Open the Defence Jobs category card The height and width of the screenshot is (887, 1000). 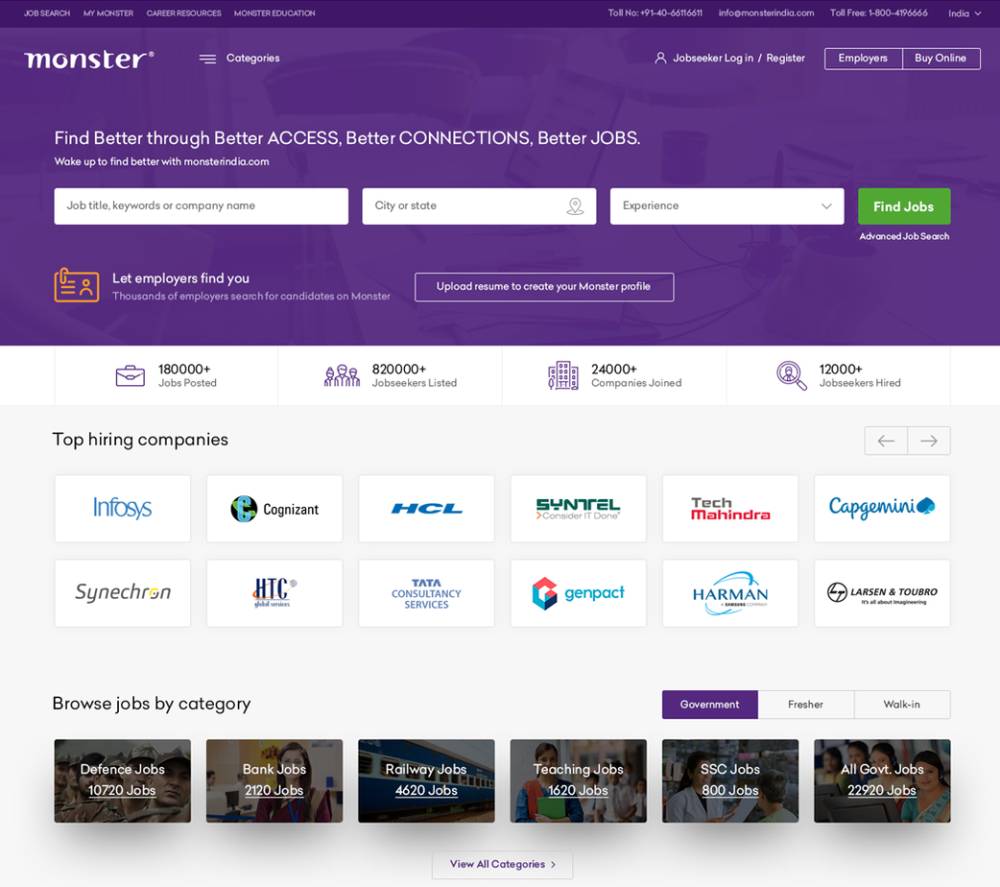(122, 781)
